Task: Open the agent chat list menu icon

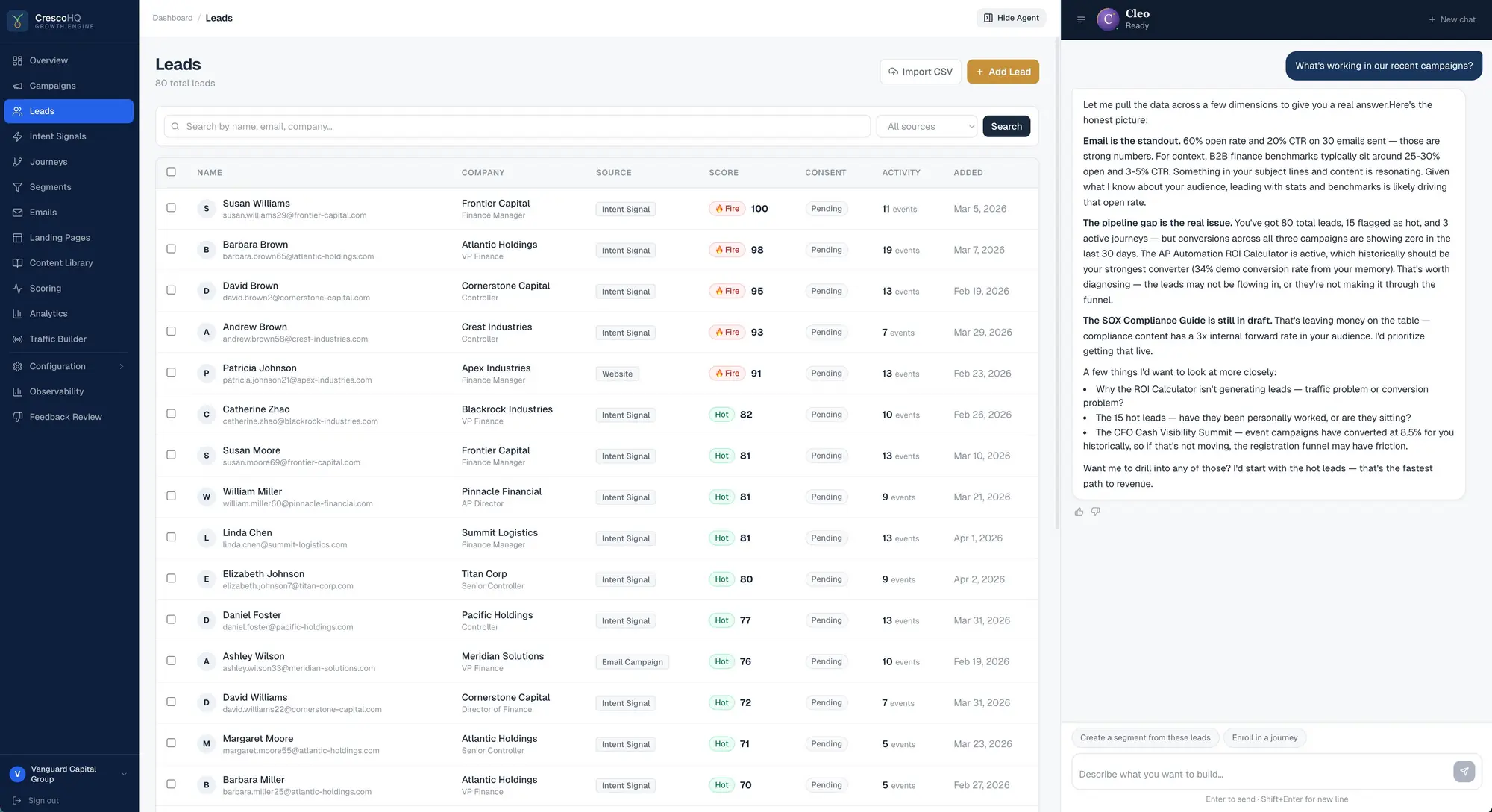Action: click(x=1081, y=19)
